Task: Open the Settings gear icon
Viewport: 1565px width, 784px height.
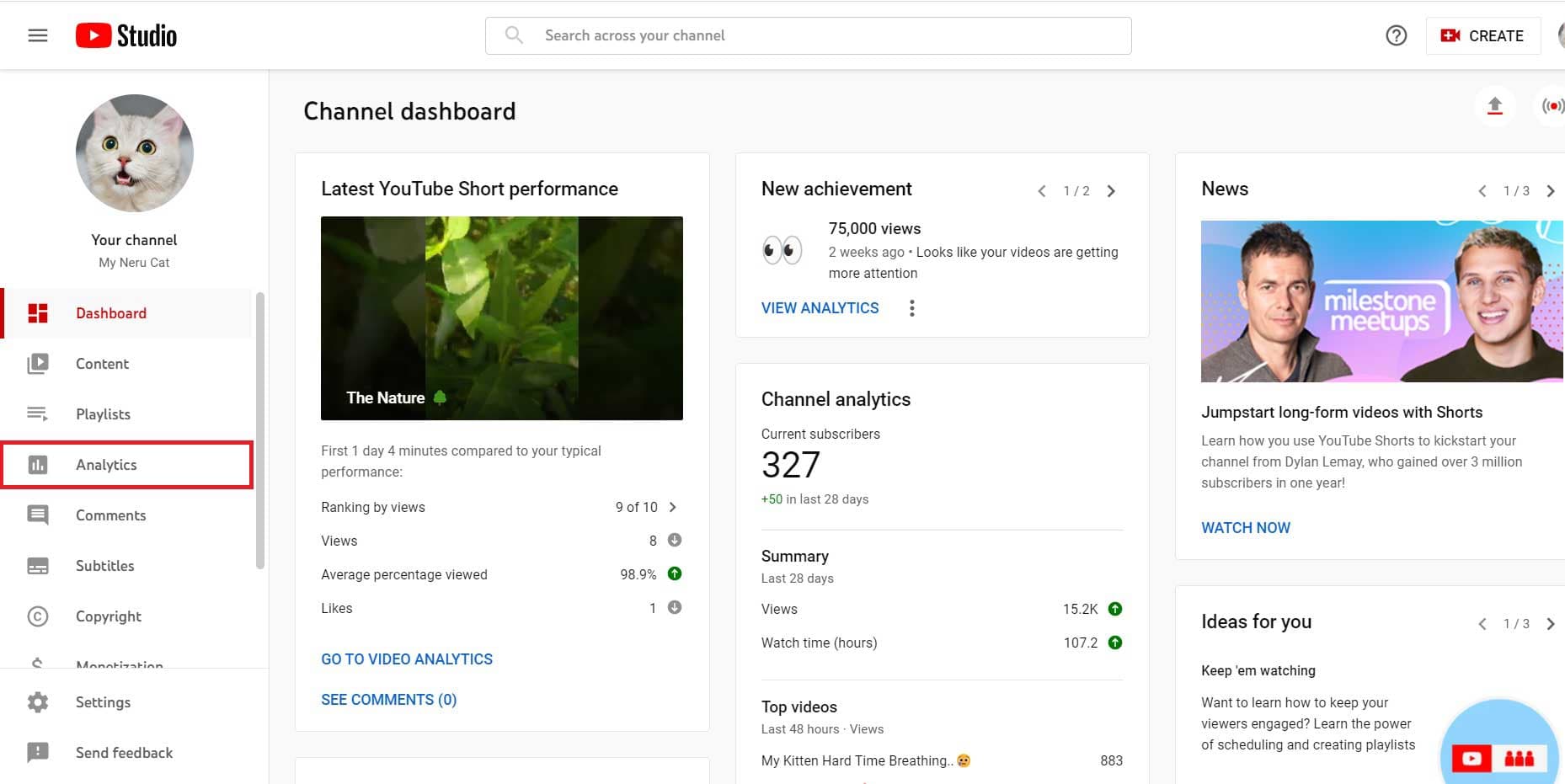Action: coord(37,701)
